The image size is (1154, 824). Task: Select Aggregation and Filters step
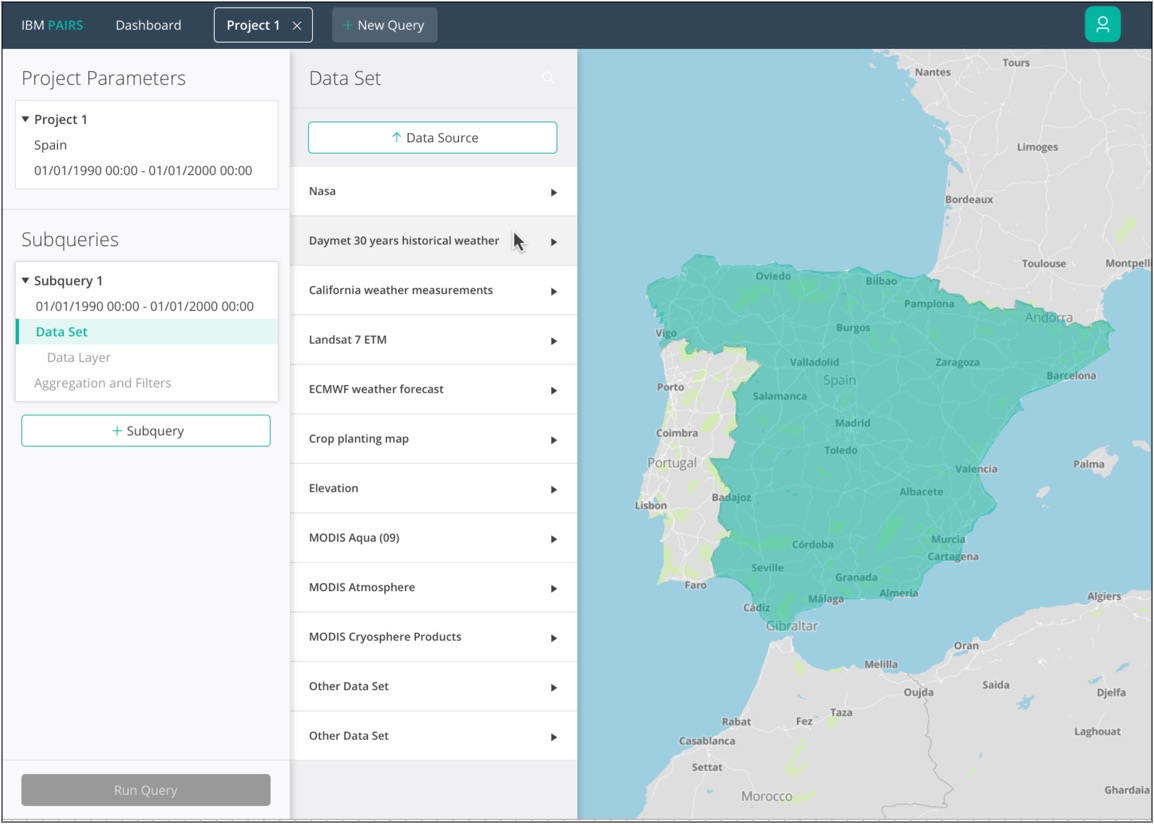tap(102, 383)
